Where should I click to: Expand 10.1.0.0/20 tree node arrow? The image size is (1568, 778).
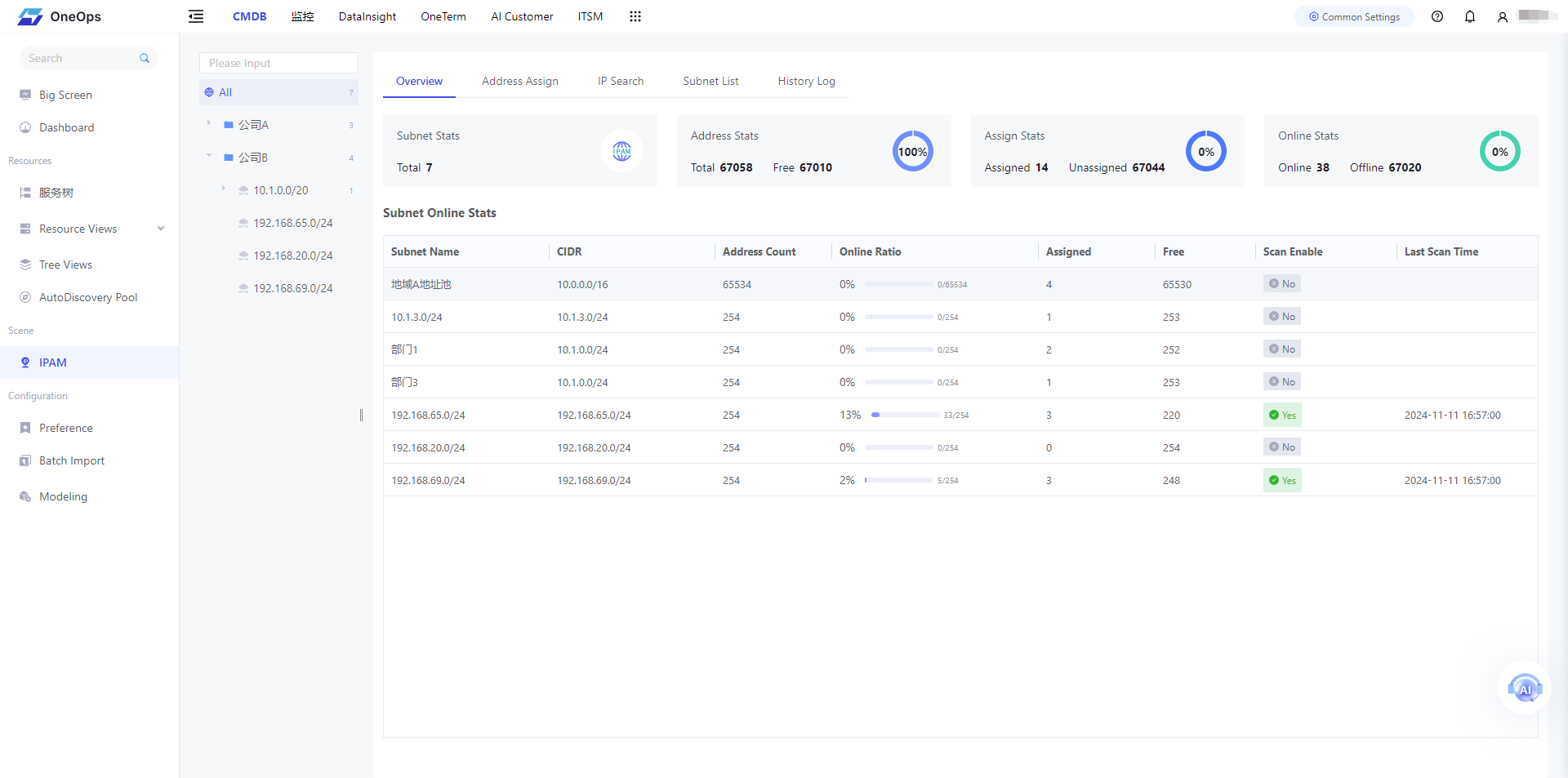pyautogui.click(x=224, y=189)
